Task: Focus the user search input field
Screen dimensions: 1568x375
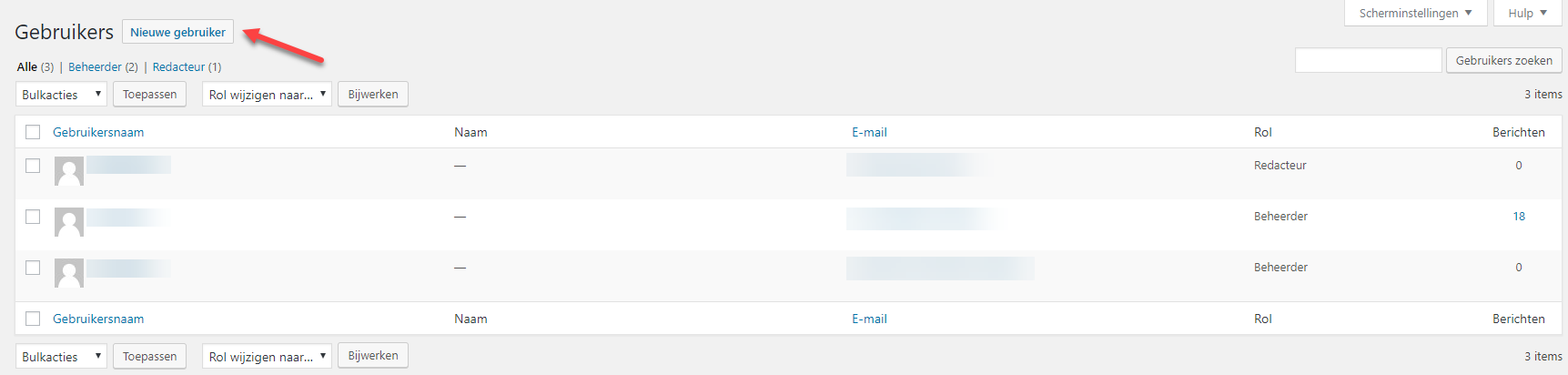Action: (x=1368, y=60)
